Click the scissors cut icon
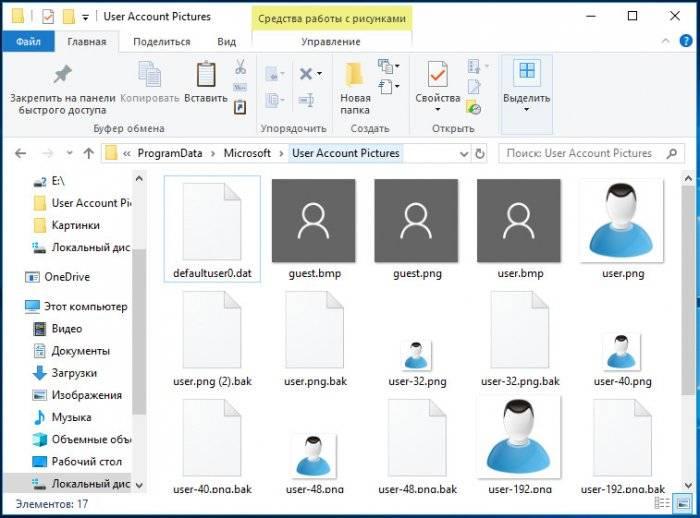The width and height of the screenshot is (700, 518). [x=241, y=67]
